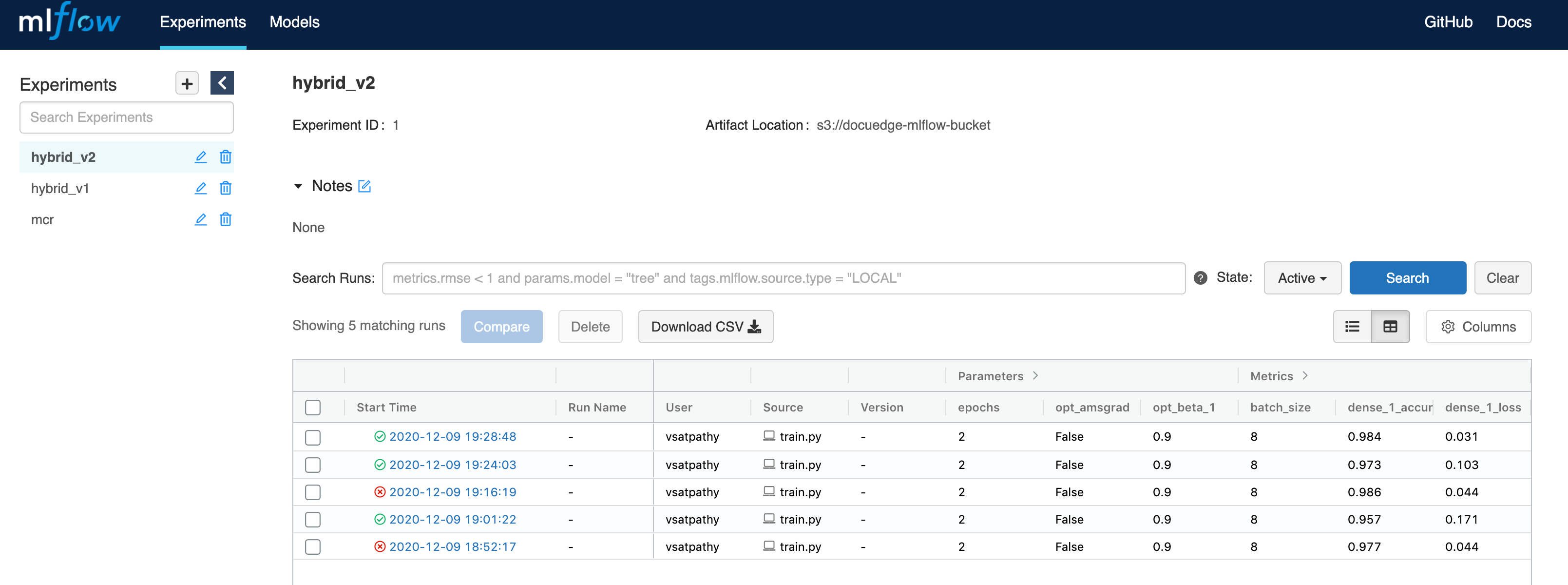Viewport: 1568px width, 585px height.
Task: Expand the Parameters column group chevron
Action: pos(1035,375)
